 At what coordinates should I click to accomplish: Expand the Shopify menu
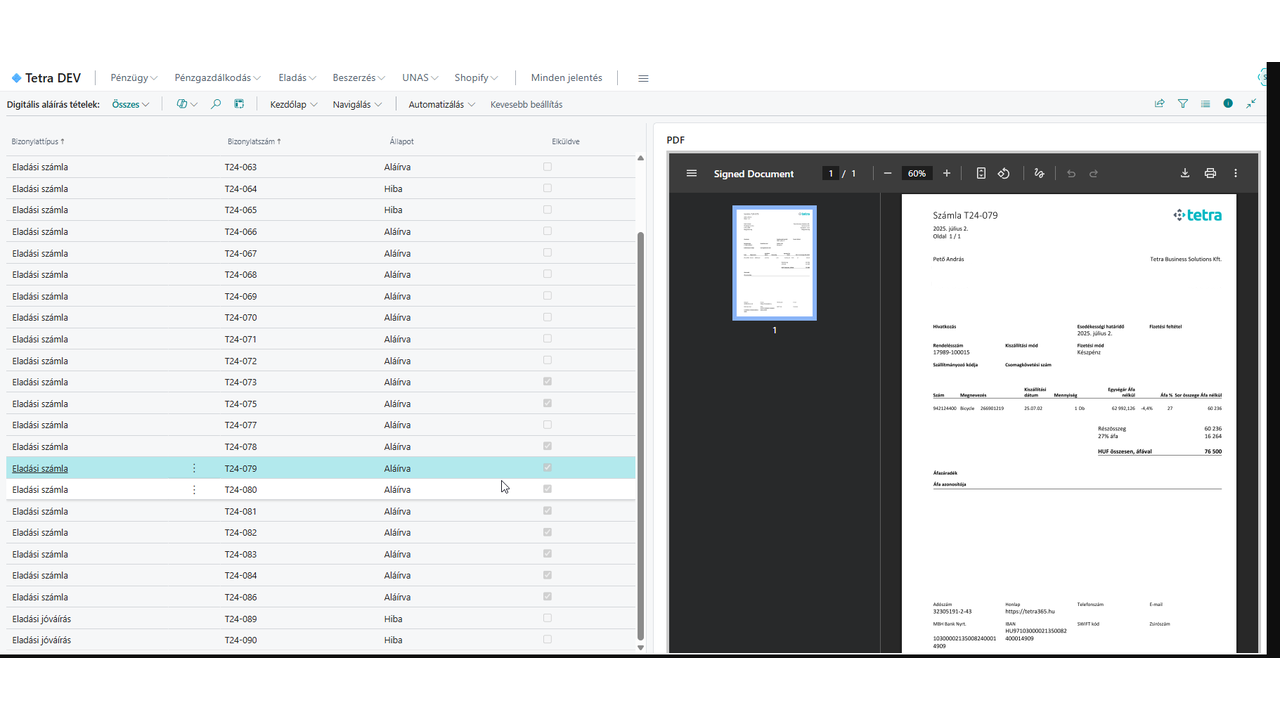(476, 78)
